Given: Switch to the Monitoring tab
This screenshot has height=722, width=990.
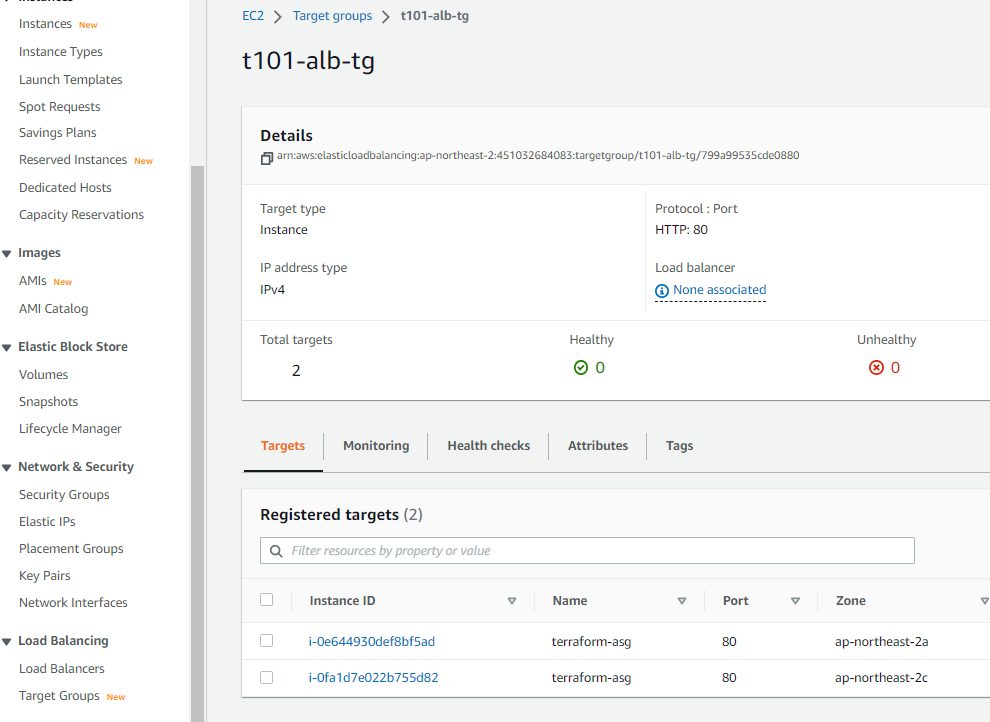Looking at the screenshot, I should [x=376, y=446].
